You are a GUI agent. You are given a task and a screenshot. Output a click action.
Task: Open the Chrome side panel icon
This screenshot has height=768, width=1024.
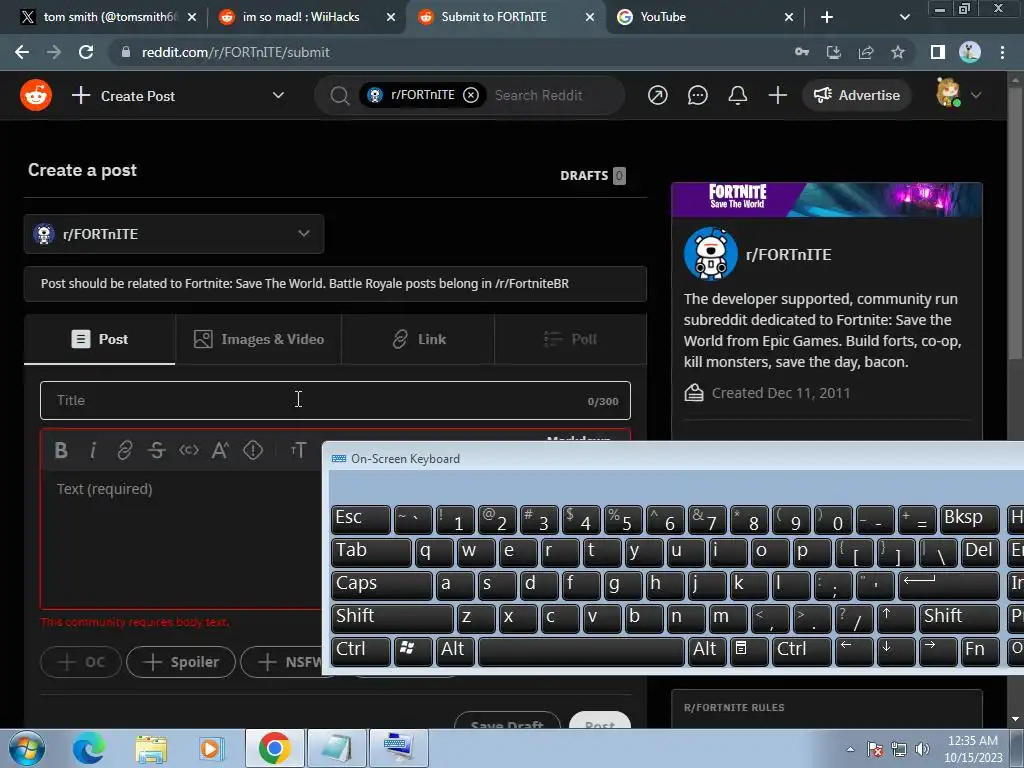pyautogui.click(x=938, y=52)
